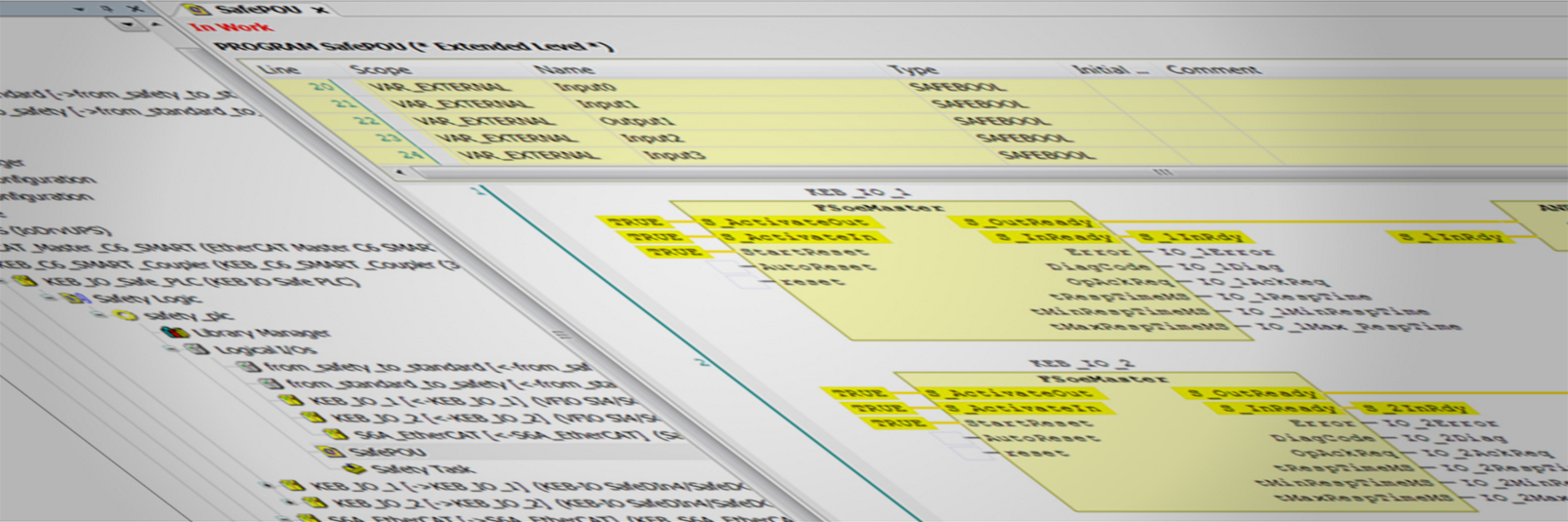Click the Scope column header
The image size is (1568, 522).
point(380,69)
